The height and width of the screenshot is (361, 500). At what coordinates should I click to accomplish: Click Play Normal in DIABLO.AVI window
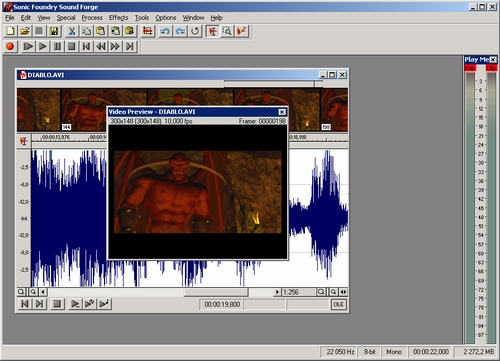(x=75, y=304)
